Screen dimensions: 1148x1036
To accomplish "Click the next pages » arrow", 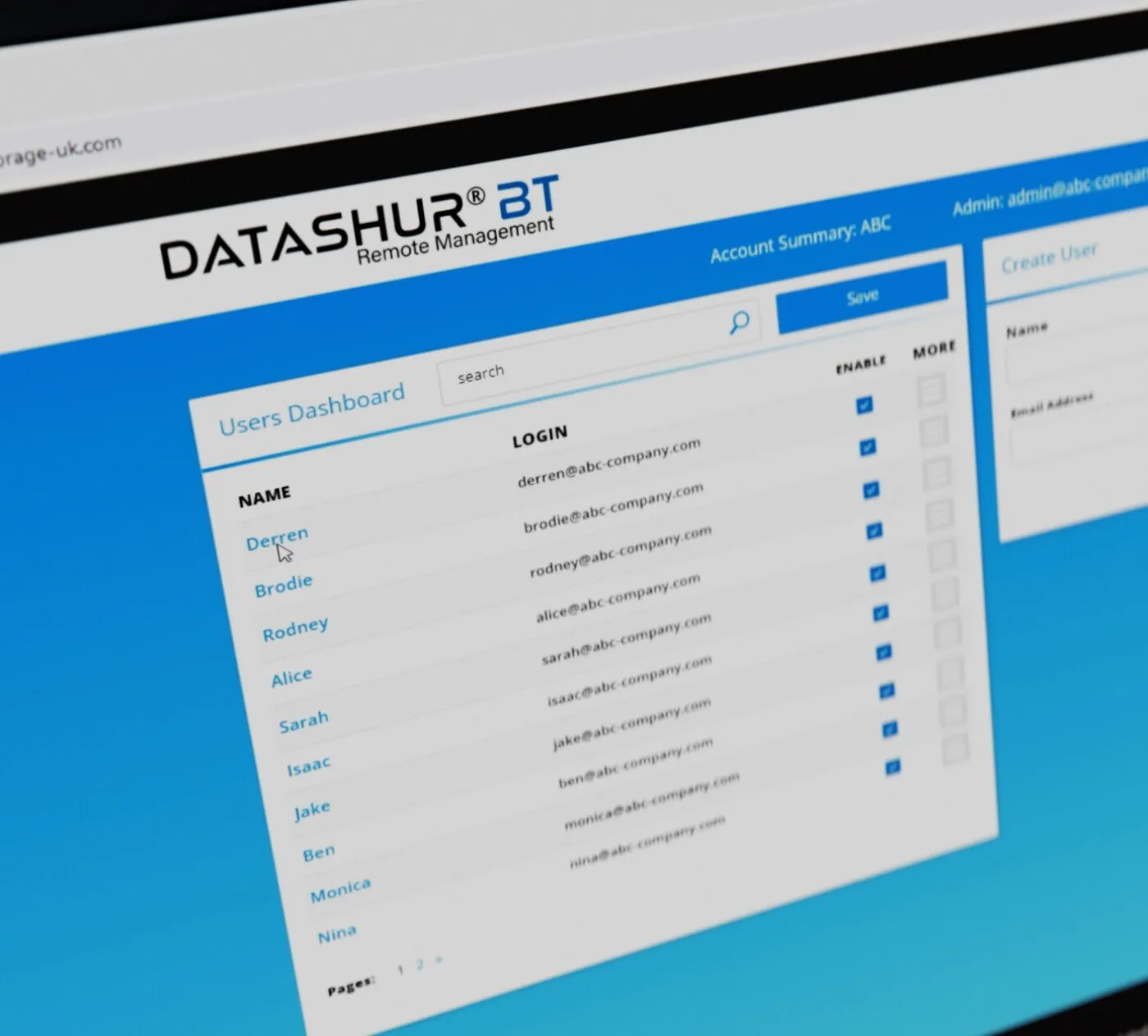I will [x=439, y=960].
